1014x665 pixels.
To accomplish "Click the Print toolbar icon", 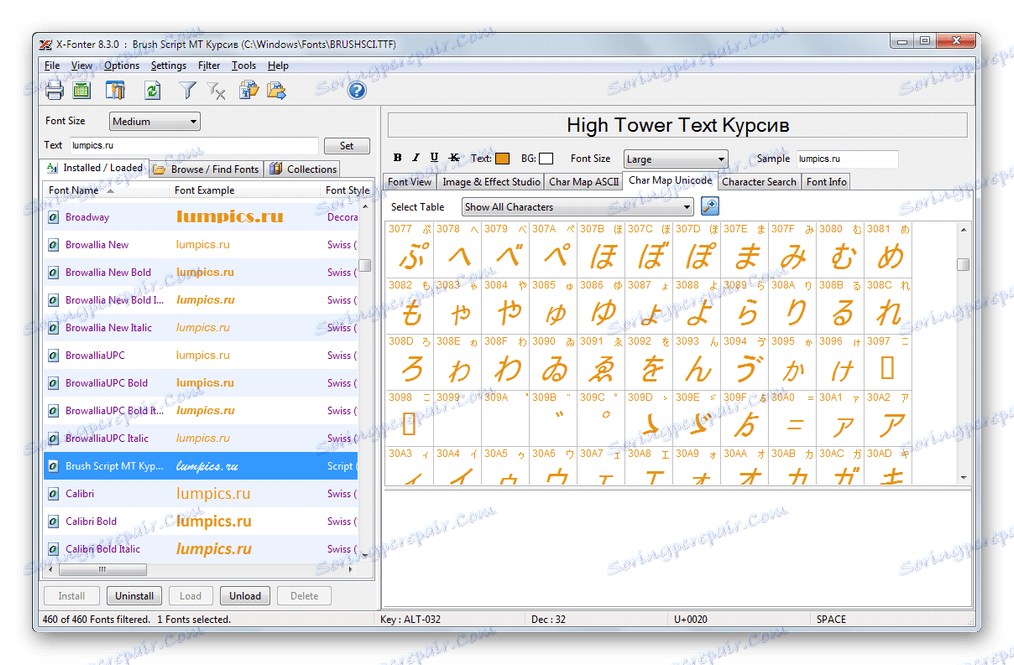I will (x=54, y=91).
